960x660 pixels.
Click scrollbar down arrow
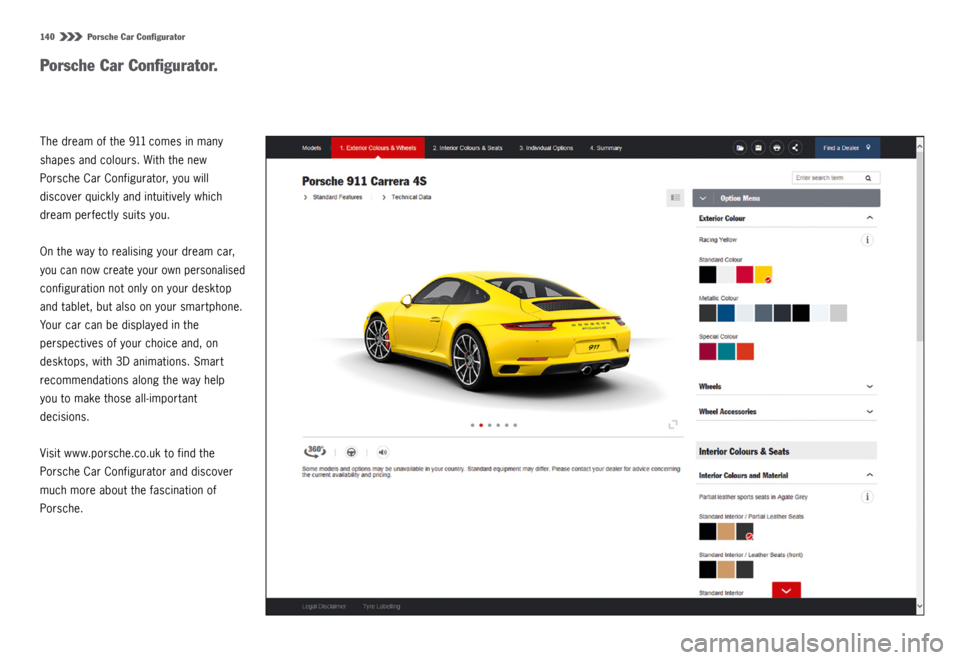[x=919, y=607]
